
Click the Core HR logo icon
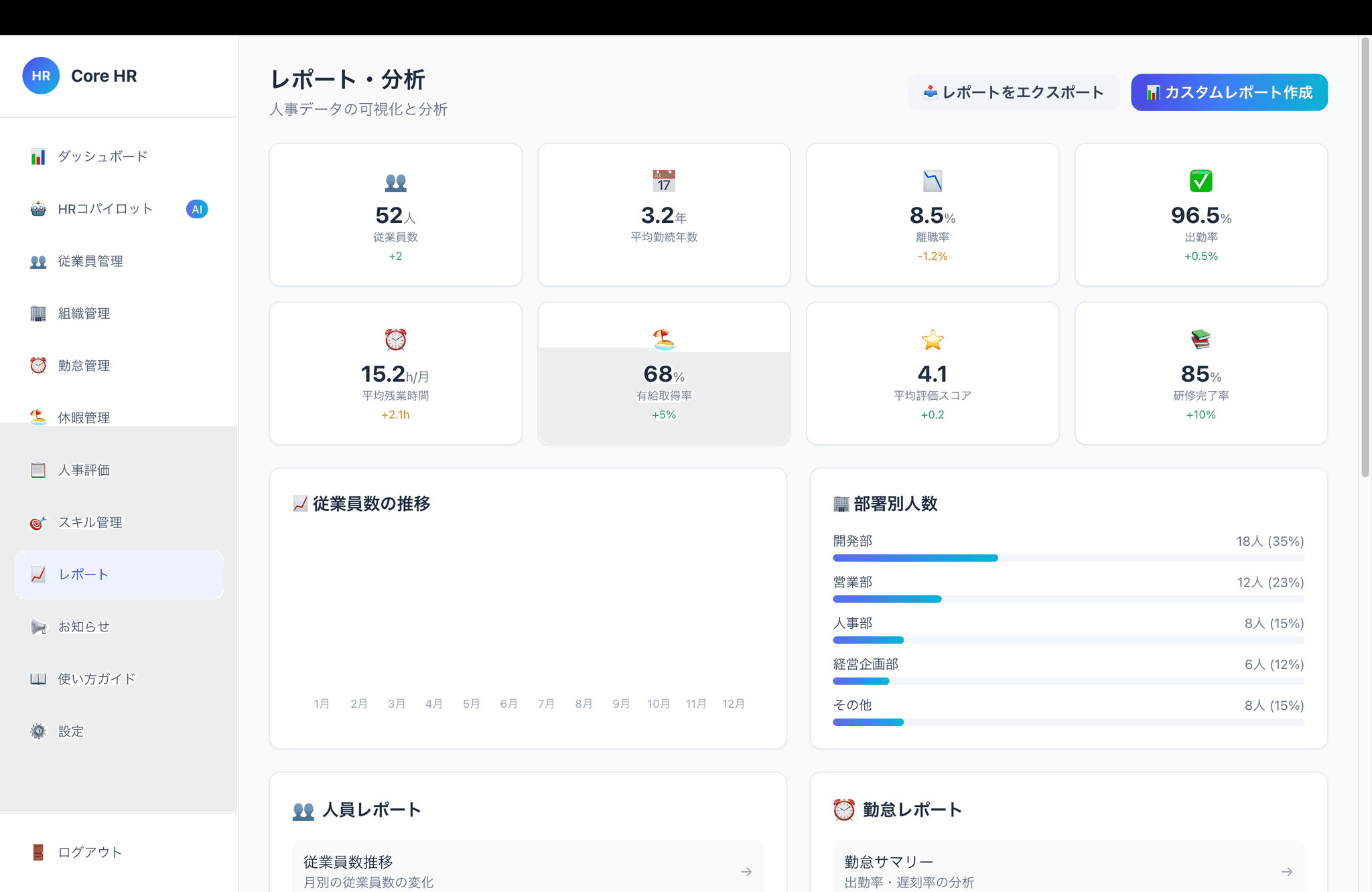(41, 76)
